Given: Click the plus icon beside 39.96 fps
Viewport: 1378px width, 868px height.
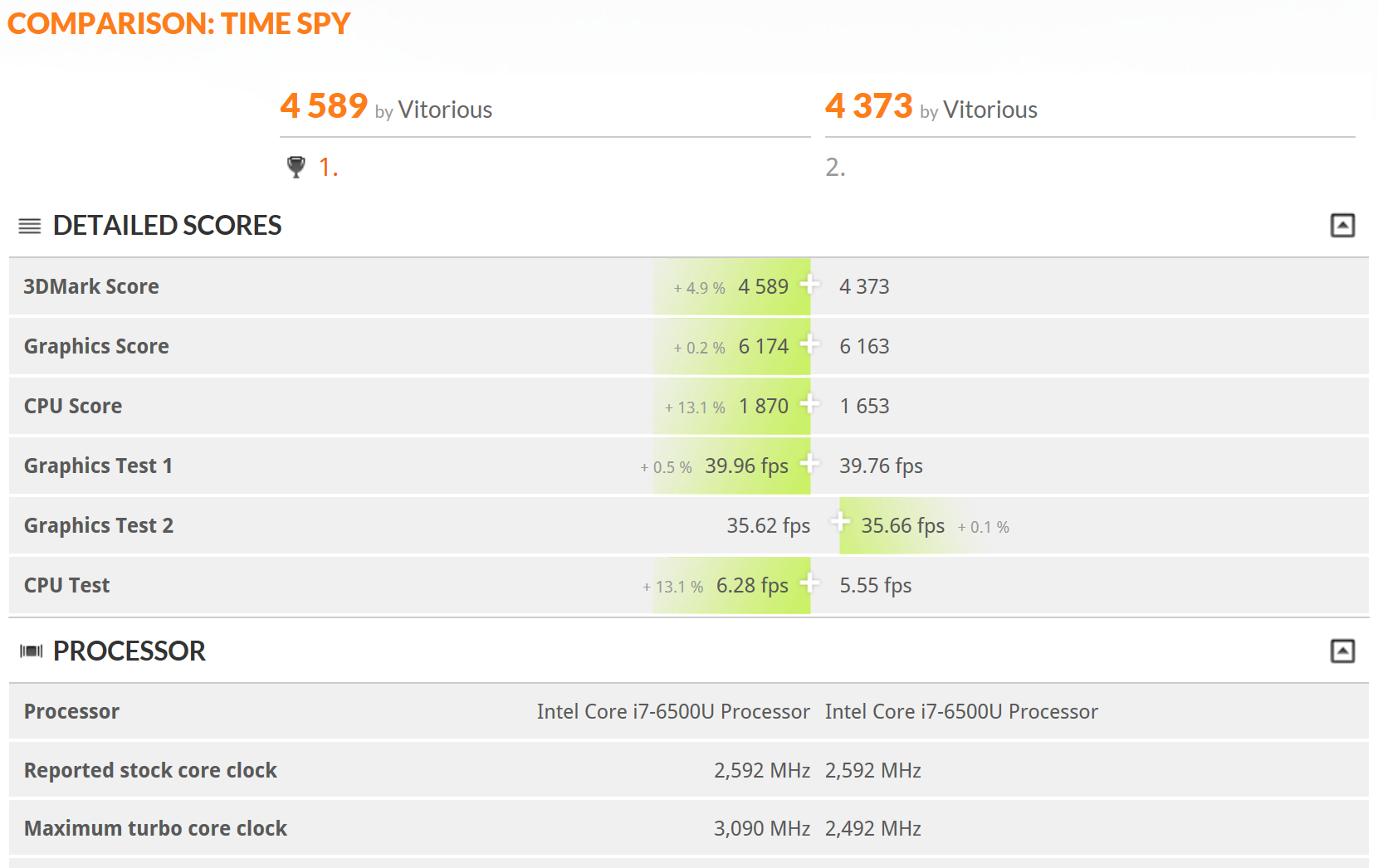Looking at the screenshot, I should 809,464.
